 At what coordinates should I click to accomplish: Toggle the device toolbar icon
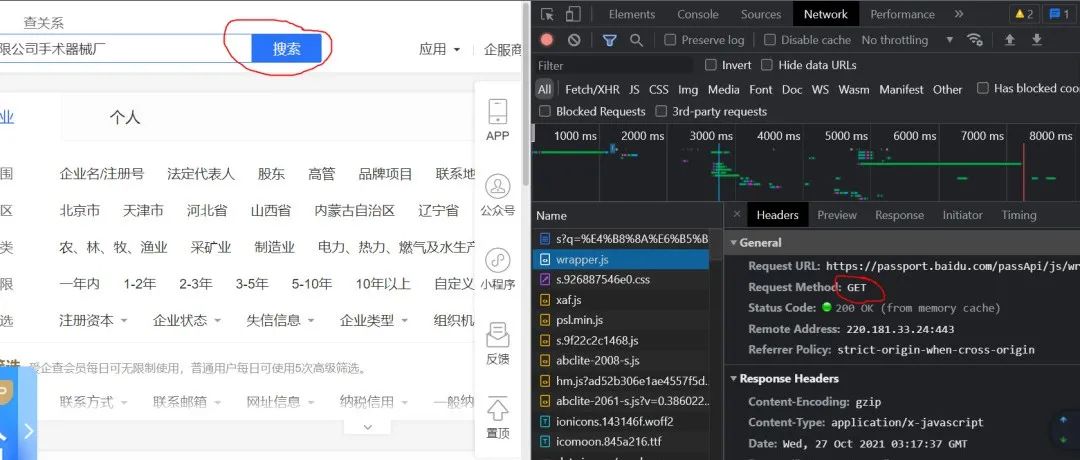572,14
